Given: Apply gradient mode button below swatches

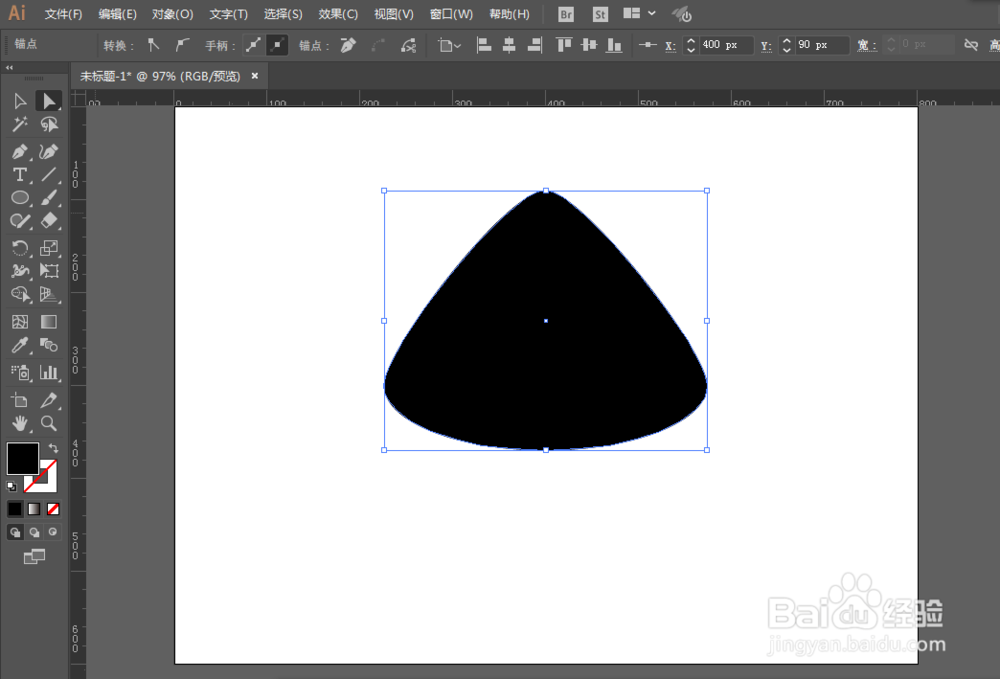Looking at the screenshot, I should click(34, 509).
